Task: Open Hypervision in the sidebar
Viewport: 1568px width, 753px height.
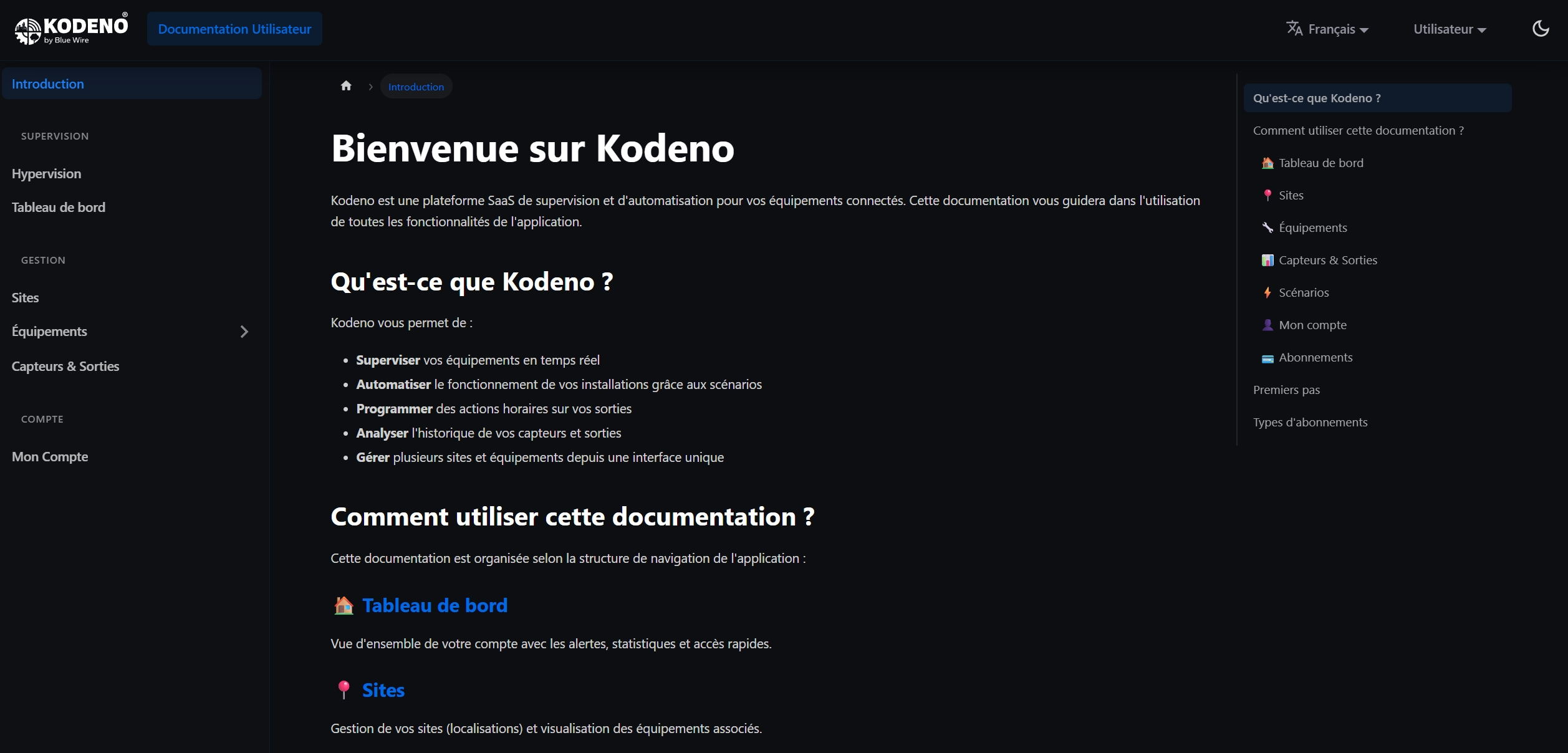Action: (x=47, y=174)
